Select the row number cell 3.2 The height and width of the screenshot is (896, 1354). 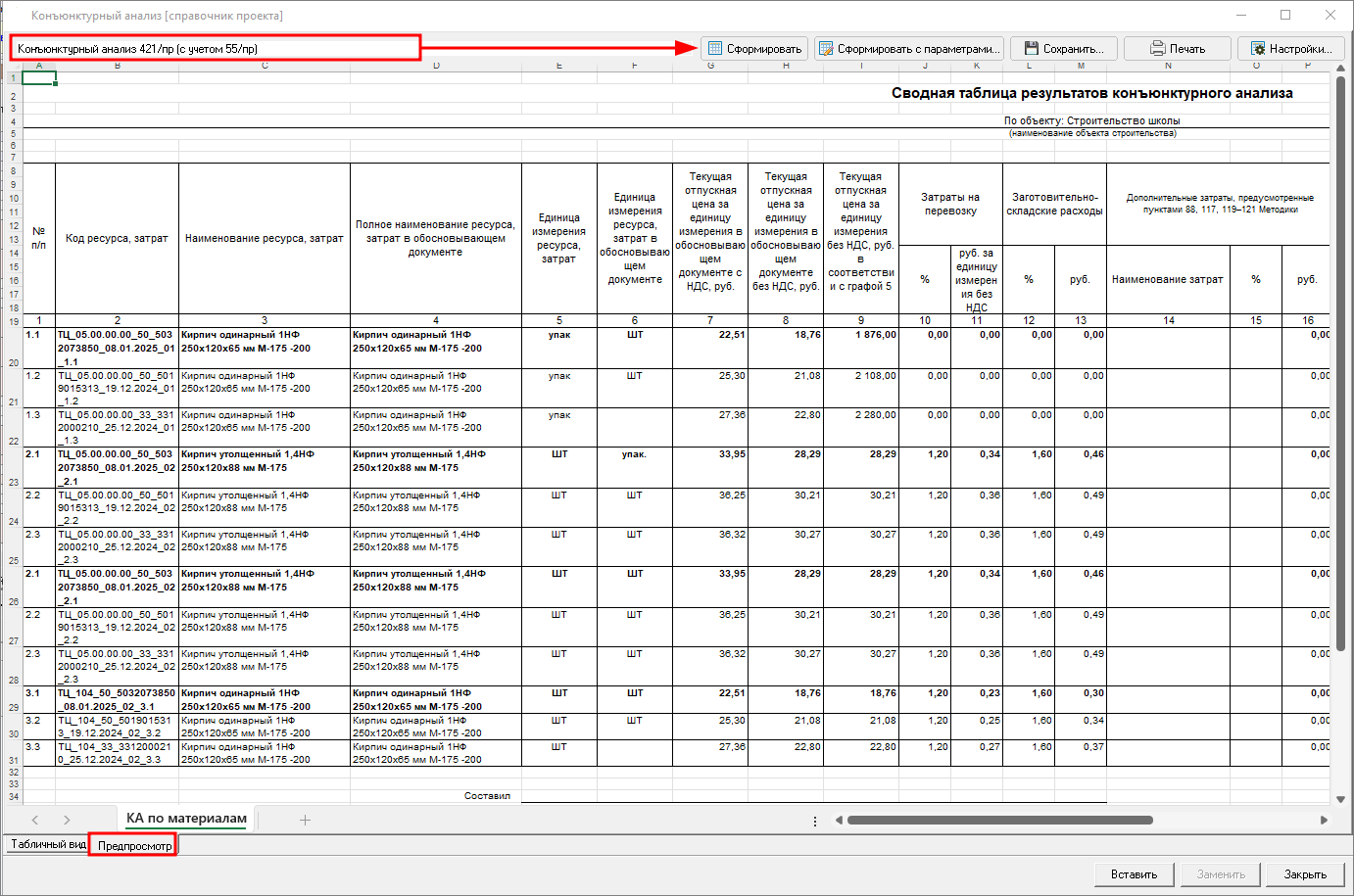pos(39,727)
